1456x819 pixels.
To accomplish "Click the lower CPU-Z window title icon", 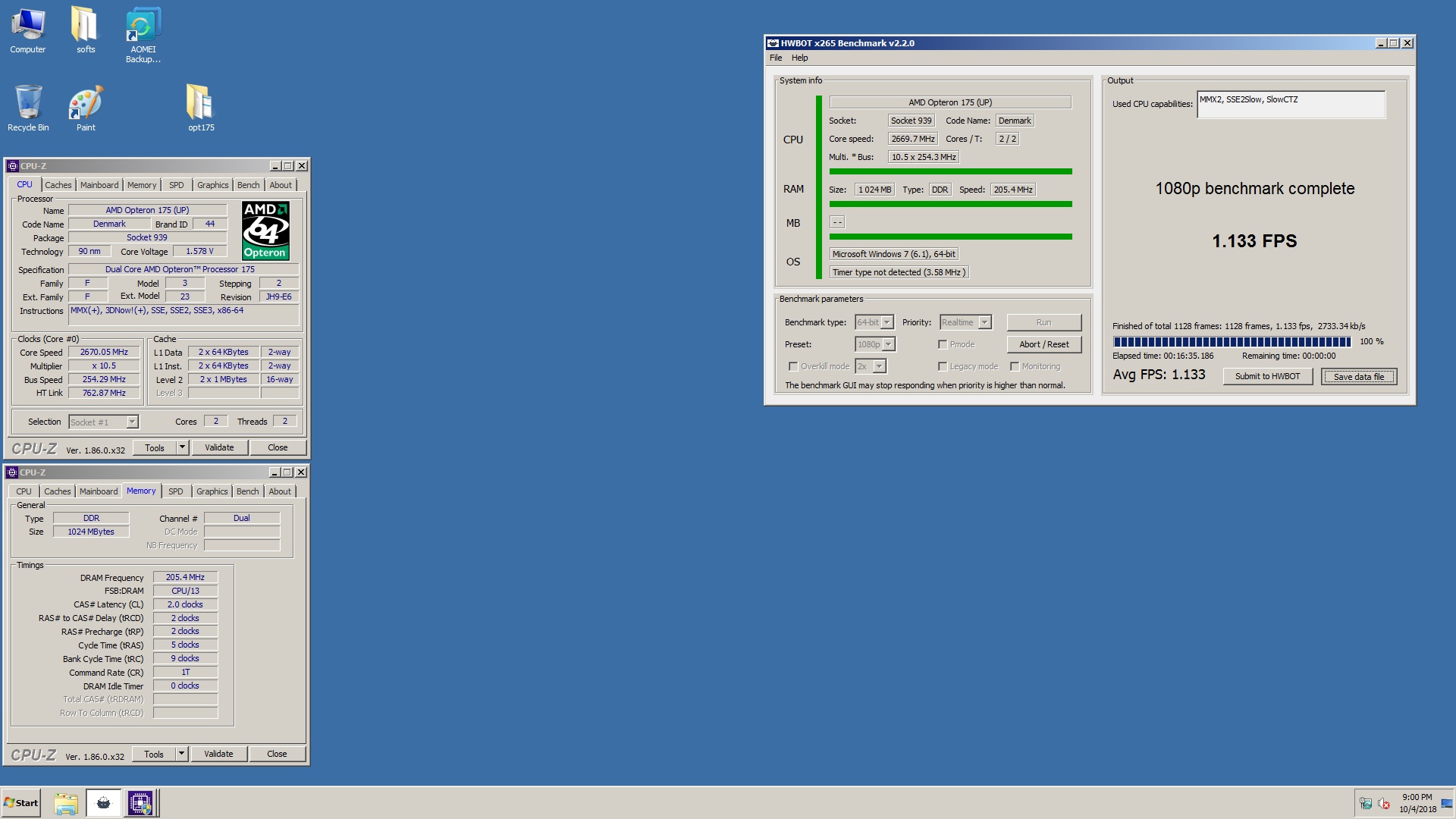I will tap(12, 472).
